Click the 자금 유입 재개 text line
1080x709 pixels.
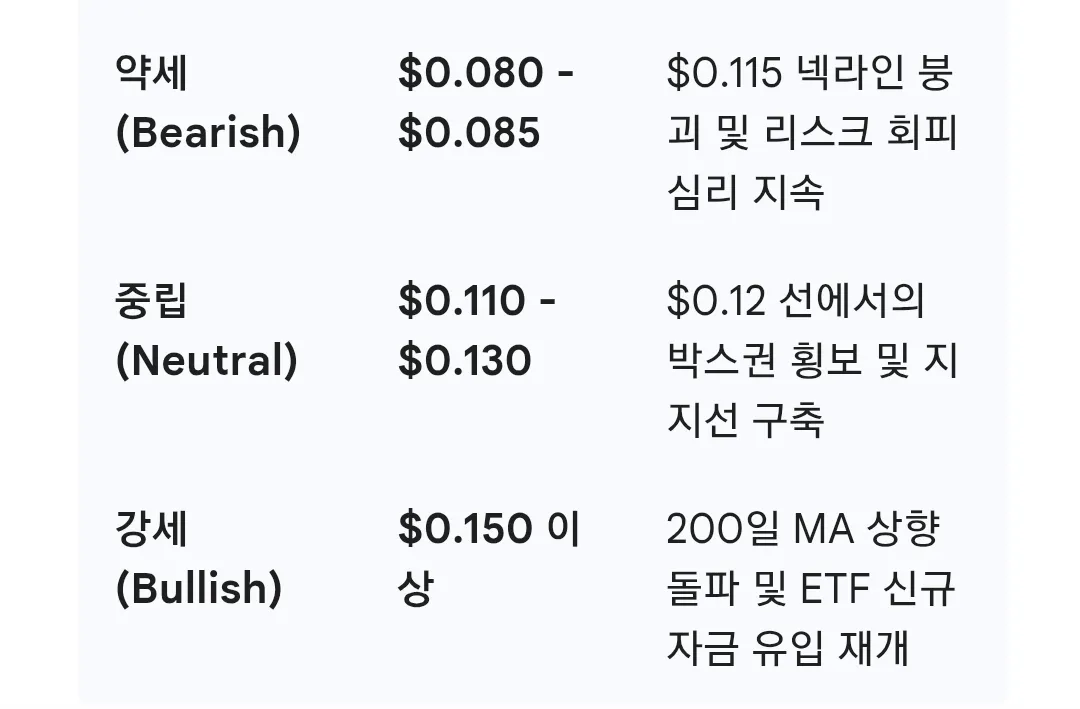788,647
